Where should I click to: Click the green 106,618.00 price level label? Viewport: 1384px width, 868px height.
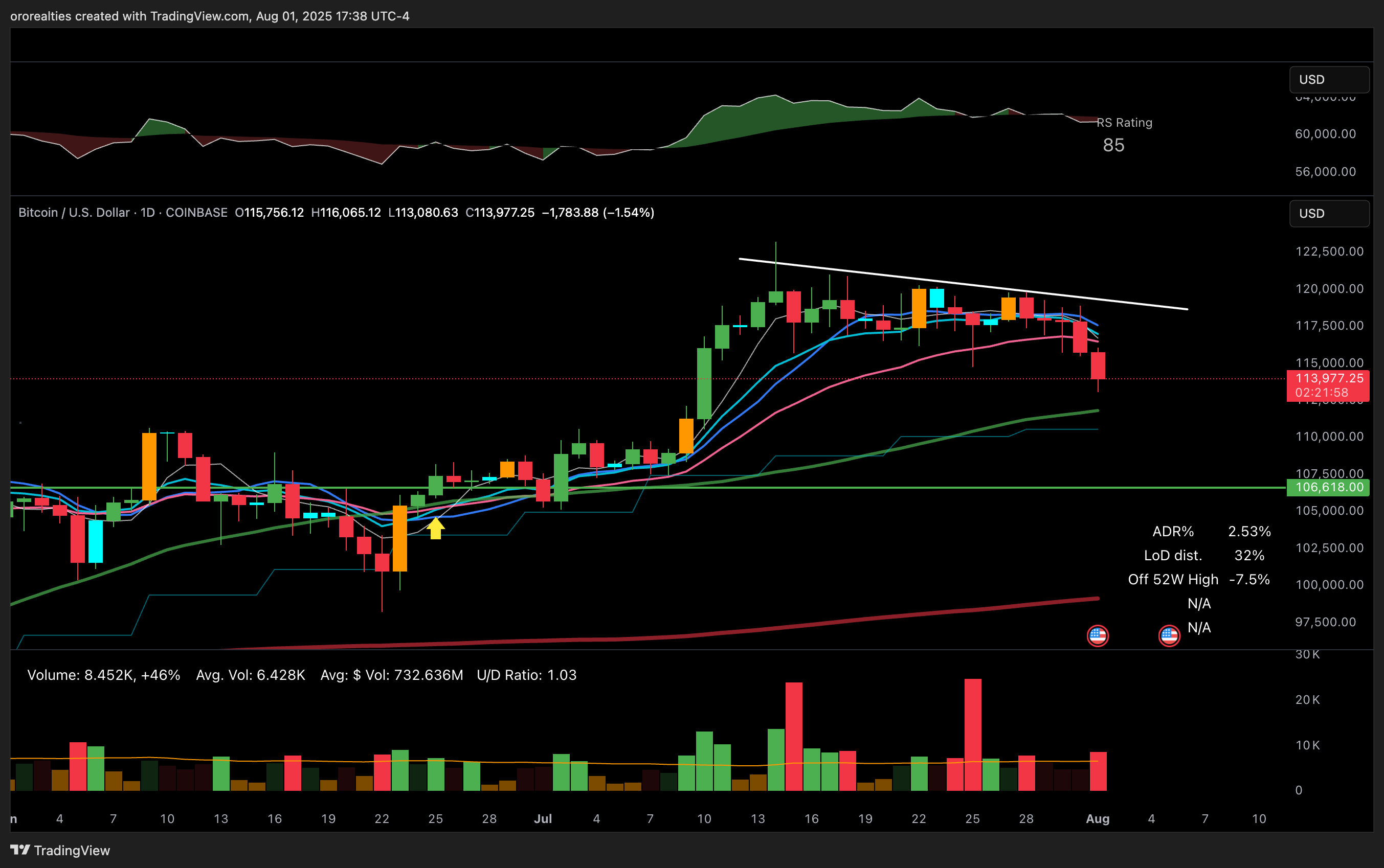[x=1328, y=487]
